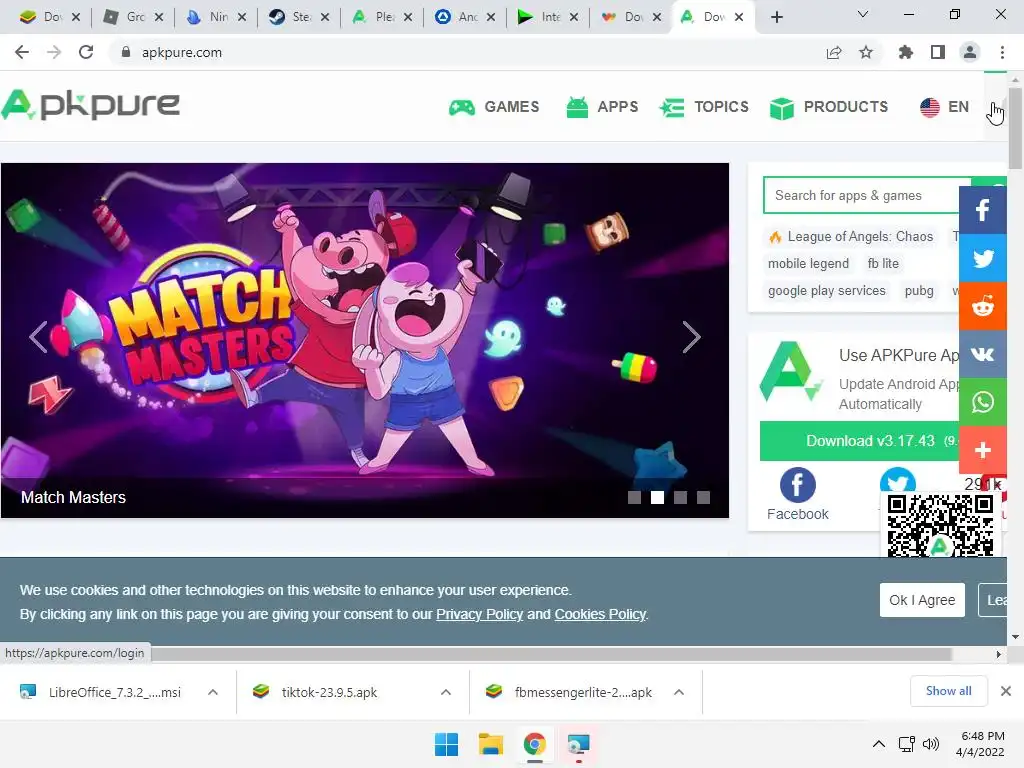Show hidden system tray icons
The image size is (1024, 768).
coord(879,744)
